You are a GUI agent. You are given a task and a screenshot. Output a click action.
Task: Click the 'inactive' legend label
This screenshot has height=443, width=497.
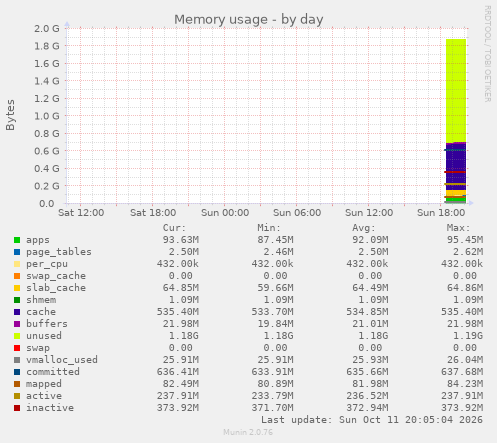point(50,408)
